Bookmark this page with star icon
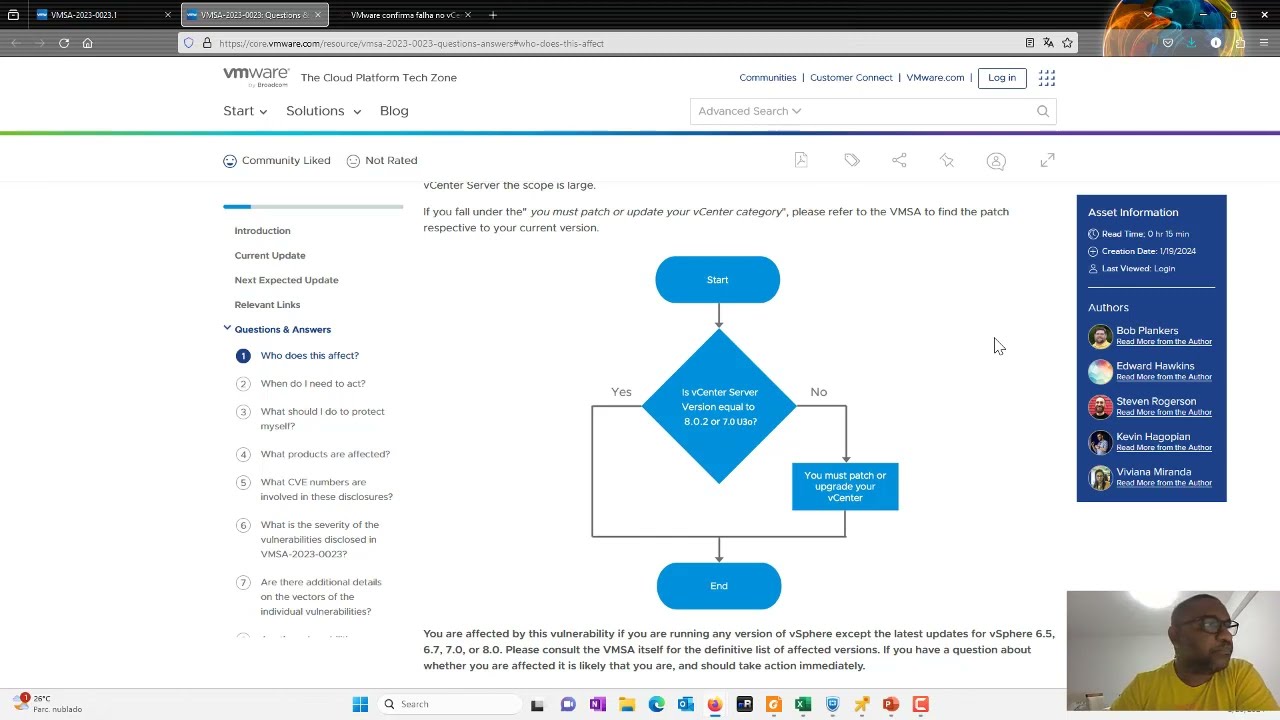The height and width of the screenshot is (720, 1280). 1067,43
